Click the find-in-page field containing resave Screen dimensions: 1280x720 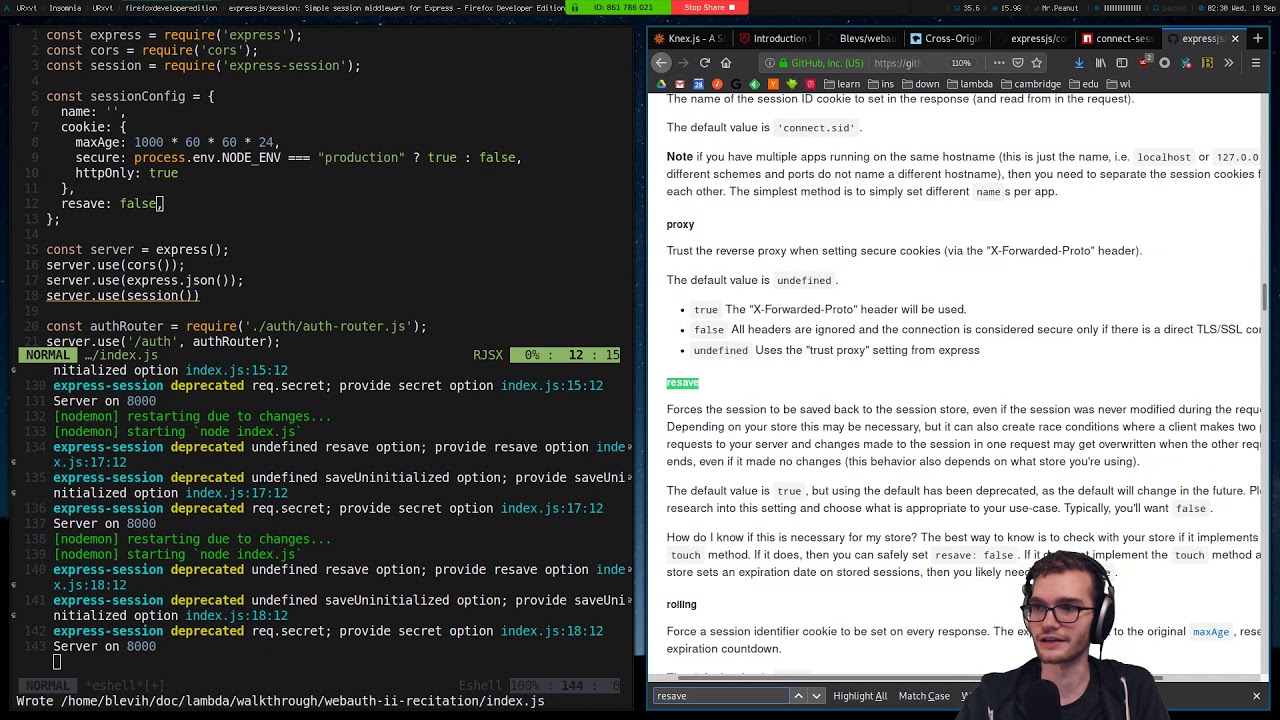721,696
